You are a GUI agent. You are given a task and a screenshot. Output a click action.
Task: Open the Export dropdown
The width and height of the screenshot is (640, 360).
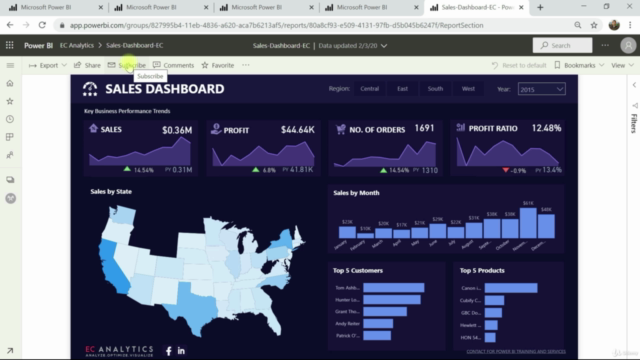point(48,65)
